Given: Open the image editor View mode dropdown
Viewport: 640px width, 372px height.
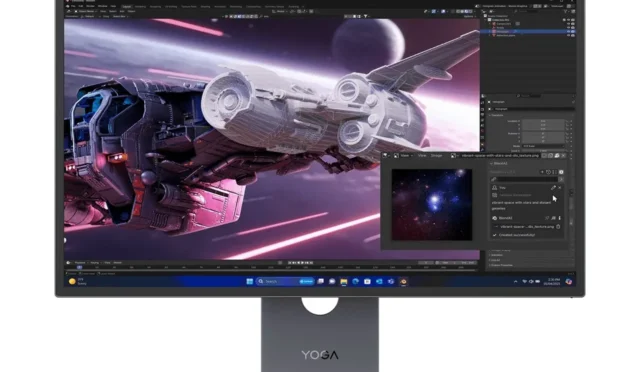Looking at the screenshot, I should 403,156.
